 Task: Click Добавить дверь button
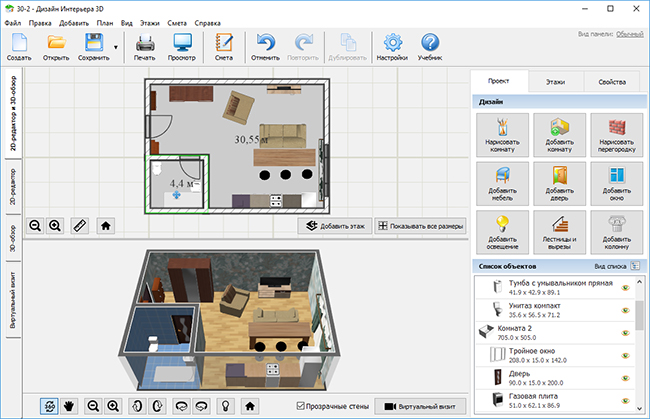click(x=560, y=184)
